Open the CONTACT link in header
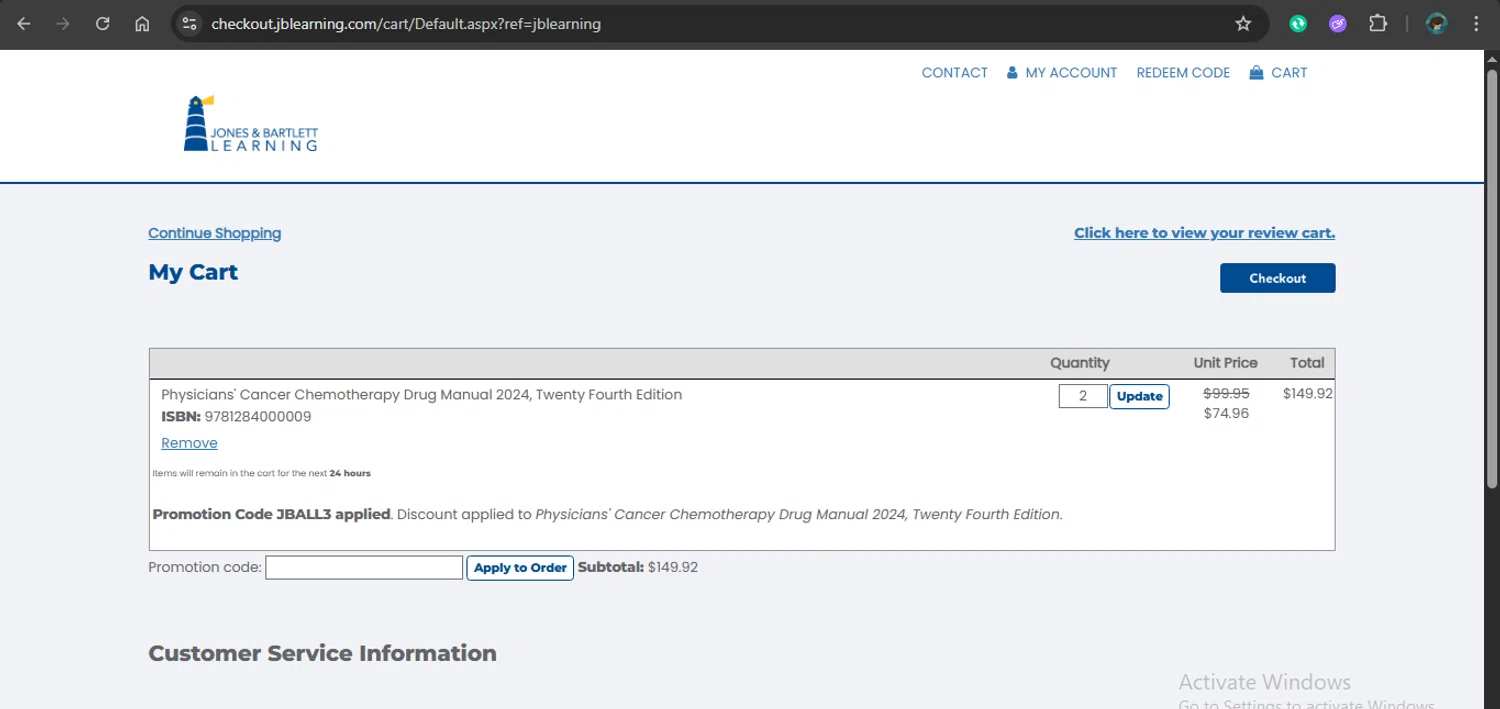Viewport: 1500px width, 709px height. click(954, 73)
